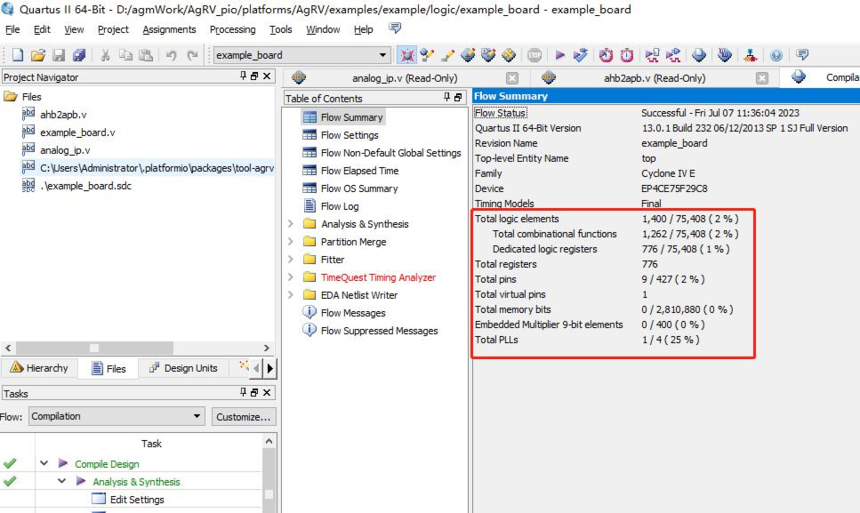The width and height of the screenshot is (860, 513).
Task: Switch to the Design Units tab
Action: (184, 368)
